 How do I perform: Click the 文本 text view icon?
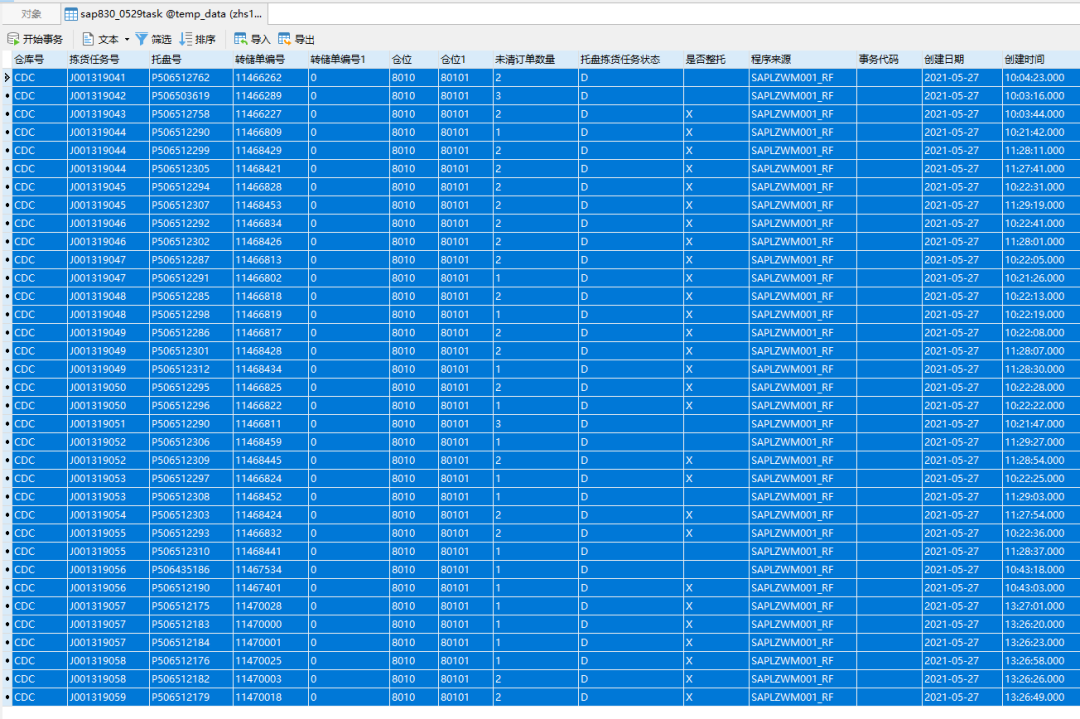(x=88, y=39)
